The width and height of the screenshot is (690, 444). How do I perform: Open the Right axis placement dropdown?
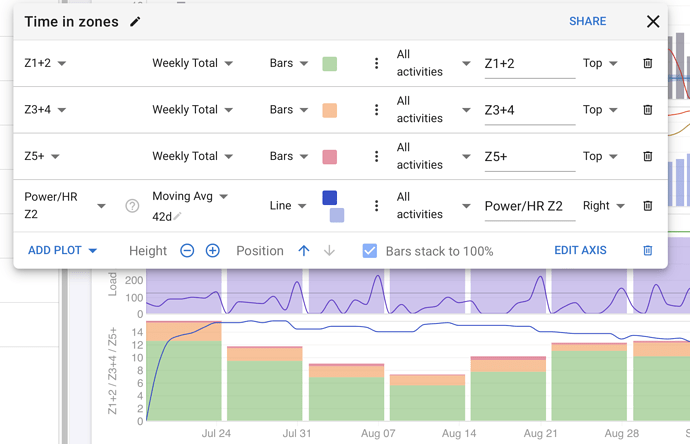click(603, 206)
